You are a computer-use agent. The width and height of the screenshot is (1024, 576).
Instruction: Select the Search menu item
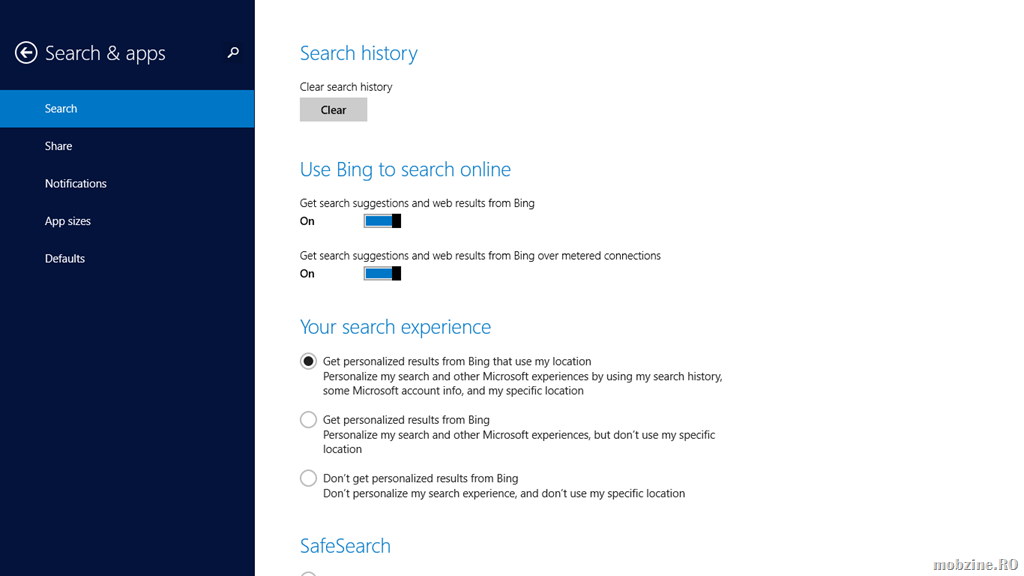[127, 108]
